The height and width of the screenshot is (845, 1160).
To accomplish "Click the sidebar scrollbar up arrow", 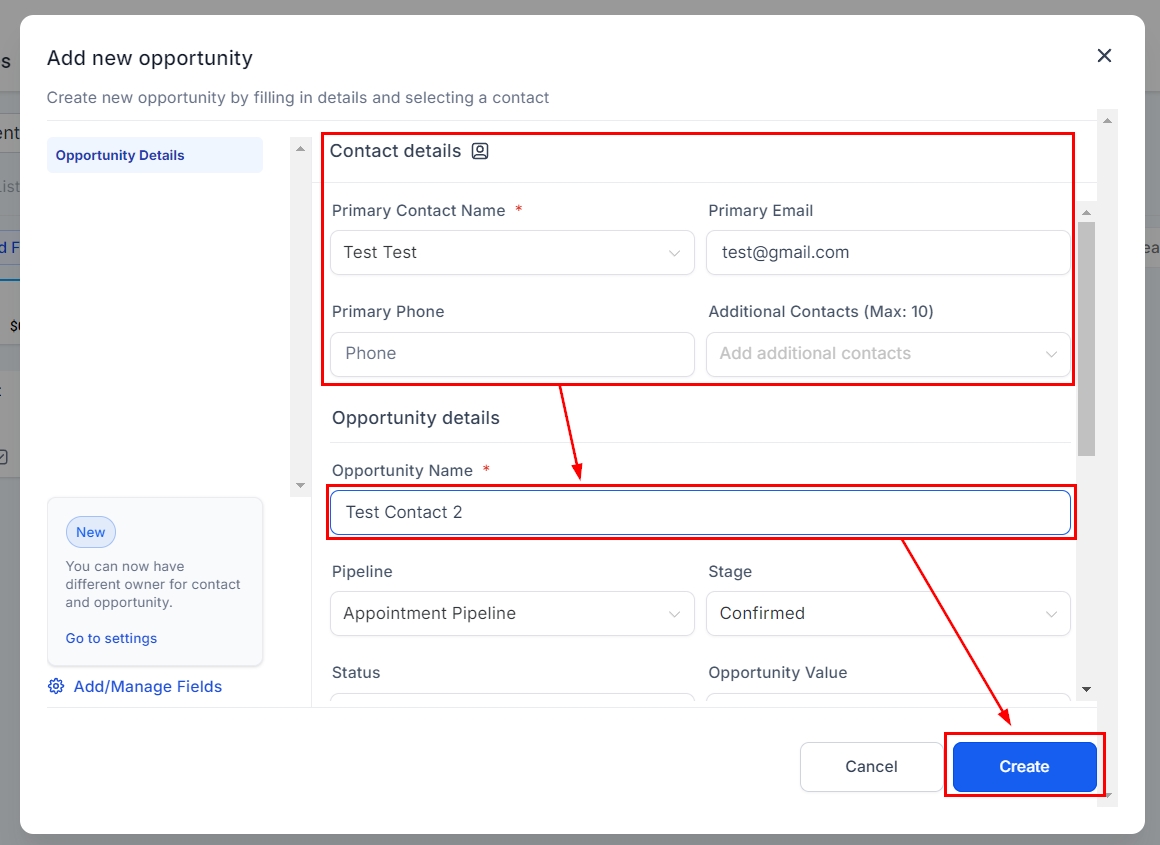I will tap(300, 148).
